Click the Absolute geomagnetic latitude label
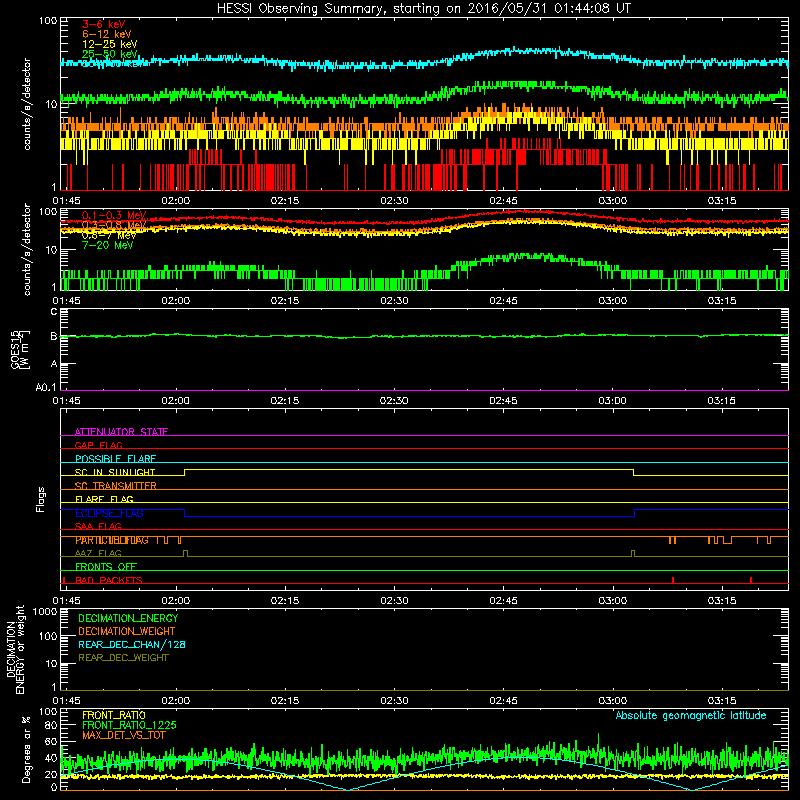 (691, 715)
